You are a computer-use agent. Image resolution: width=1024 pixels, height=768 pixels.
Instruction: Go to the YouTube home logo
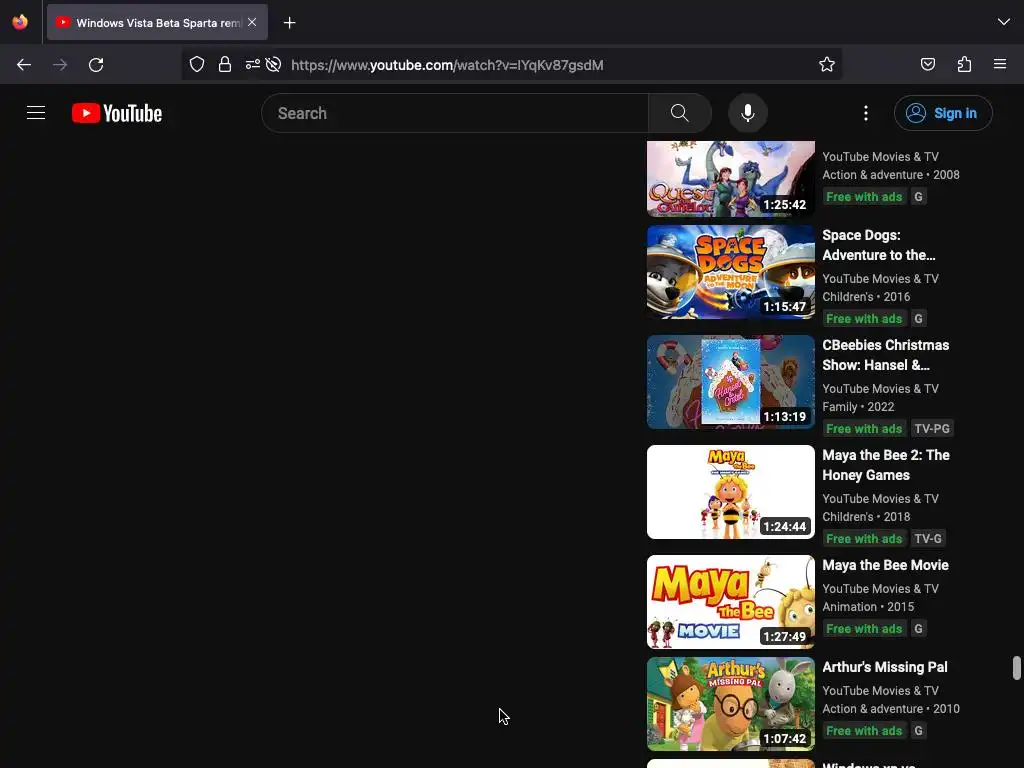point(117,113)
